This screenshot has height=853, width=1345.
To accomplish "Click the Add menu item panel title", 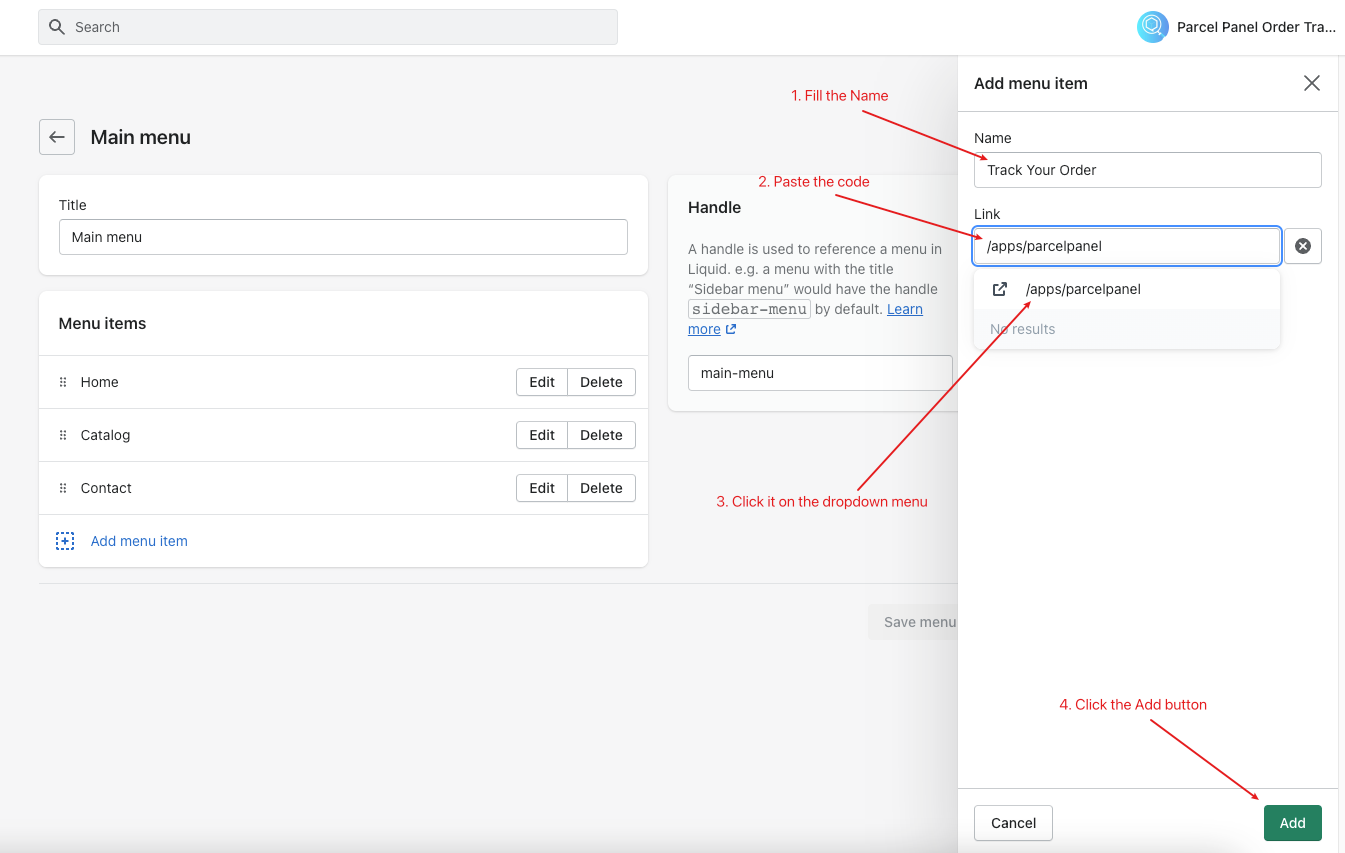I will click(1031, 83).
